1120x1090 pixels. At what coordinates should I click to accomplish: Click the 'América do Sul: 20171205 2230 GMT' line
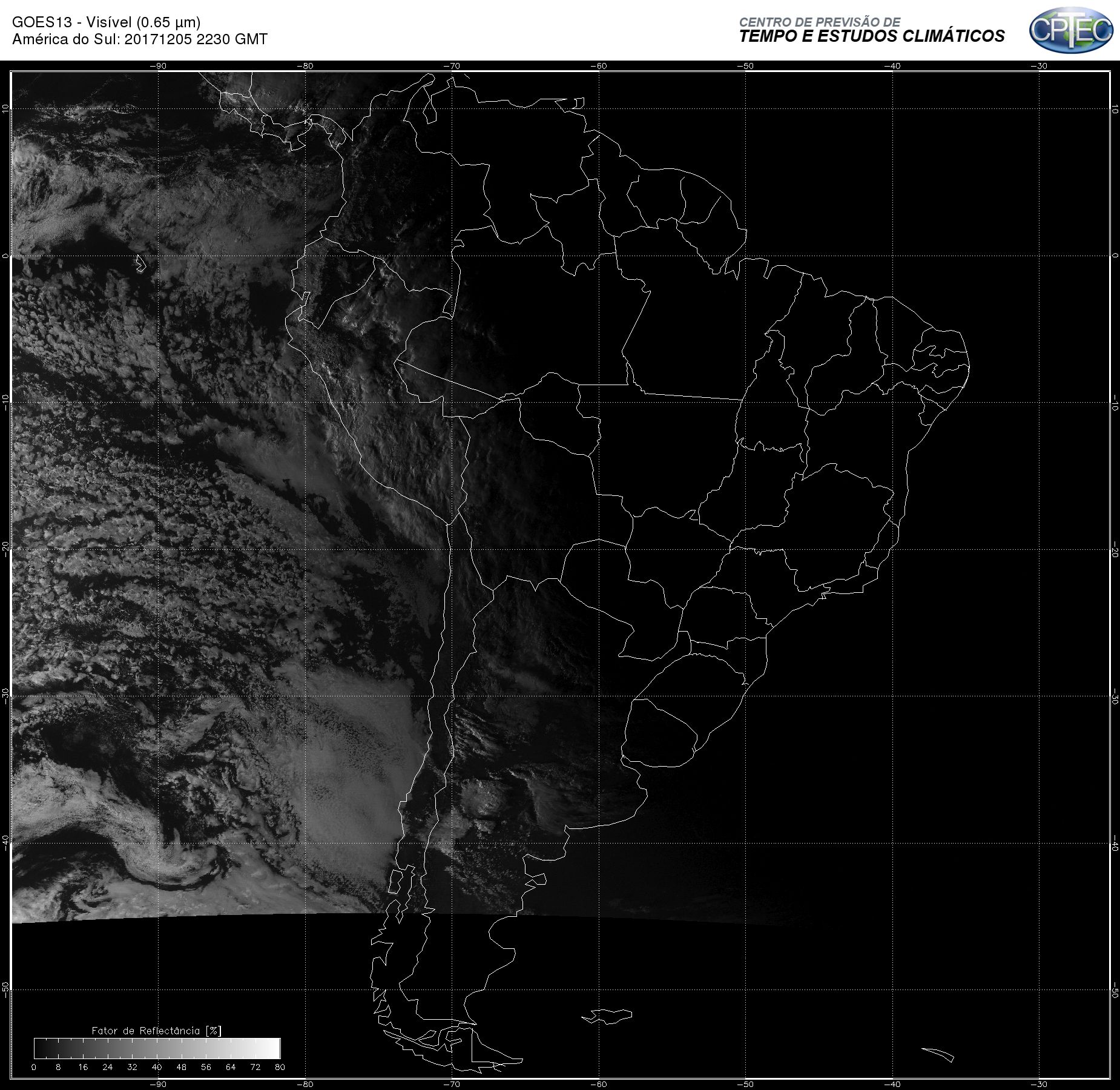[140, 39]
